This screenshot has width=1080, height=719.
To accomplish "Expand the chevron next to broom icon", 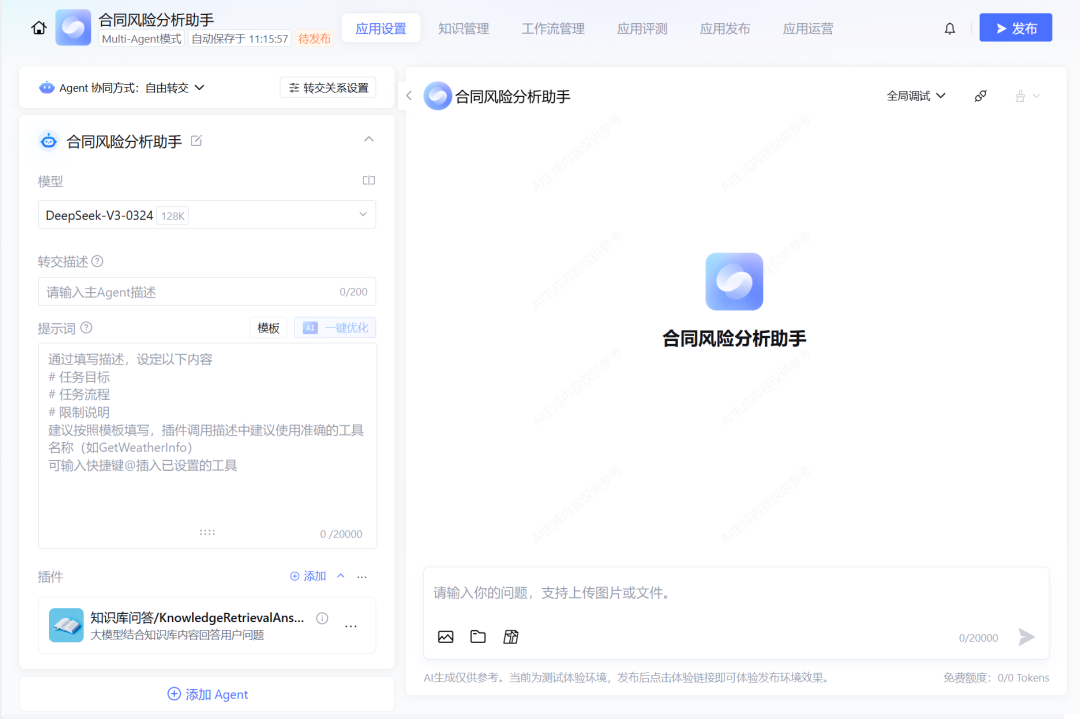I will (1036, 96).
